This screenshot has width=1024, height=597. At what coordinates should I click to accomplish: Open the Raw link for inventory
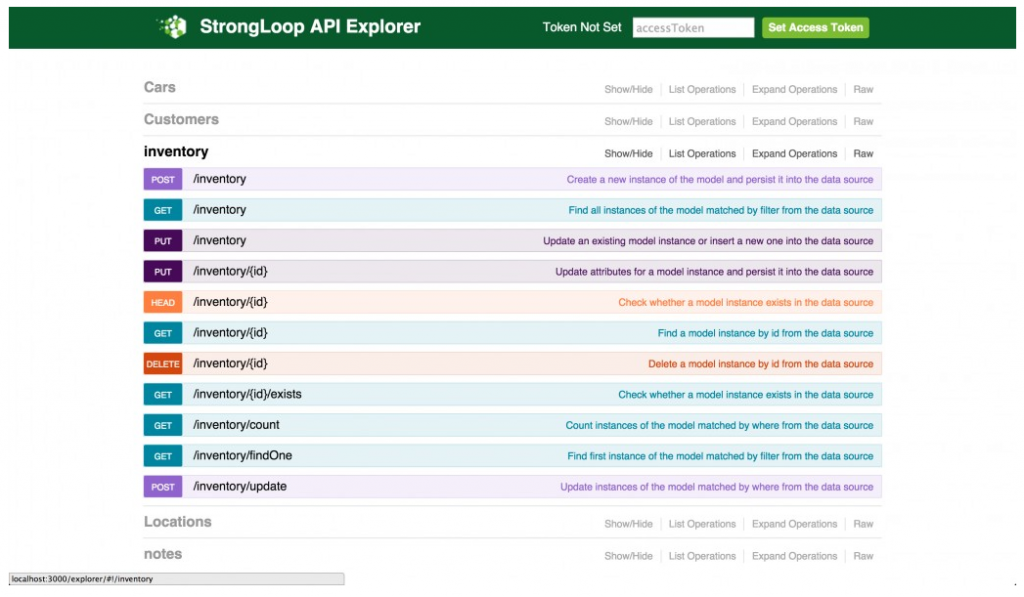pos(863,153)
